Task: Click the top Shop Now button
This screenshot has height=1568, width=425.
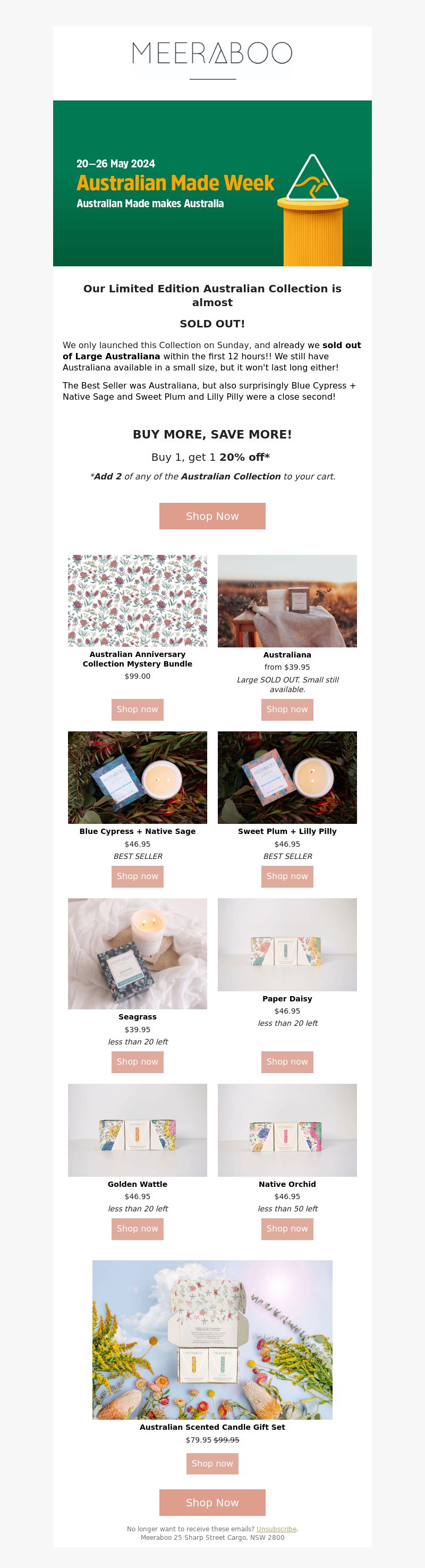Action: (x=212, y=516)
